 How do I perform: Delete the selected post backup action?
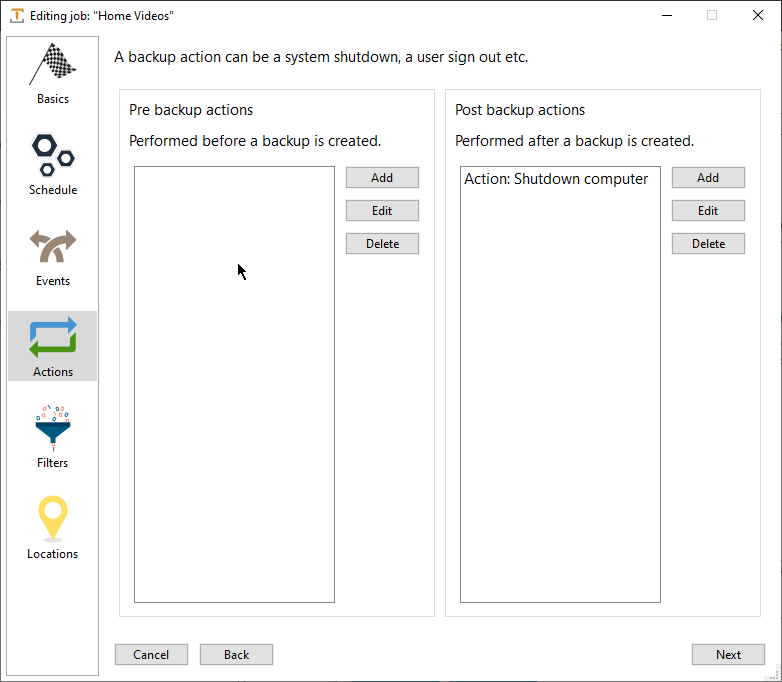[708, 243]
